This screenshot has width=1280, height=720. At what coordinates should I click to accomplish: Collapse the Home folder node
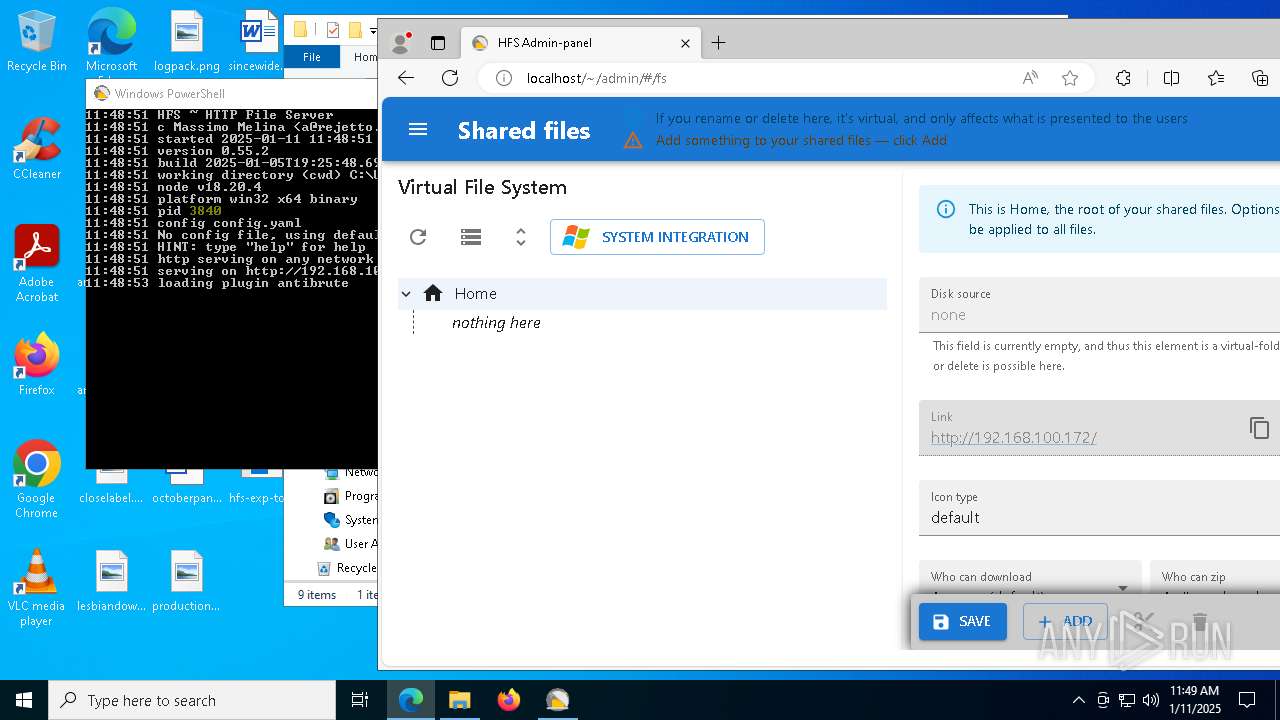coord(406,294)
